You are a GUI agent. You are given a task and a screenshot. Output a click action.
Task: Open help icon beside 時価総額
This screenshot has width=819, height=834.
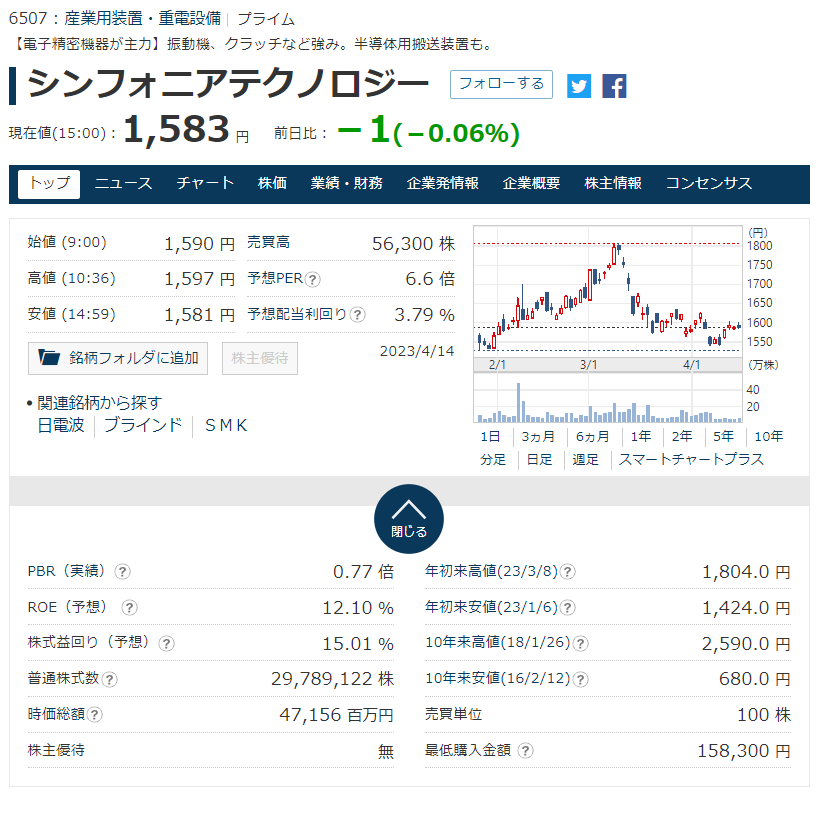(95, 715)
